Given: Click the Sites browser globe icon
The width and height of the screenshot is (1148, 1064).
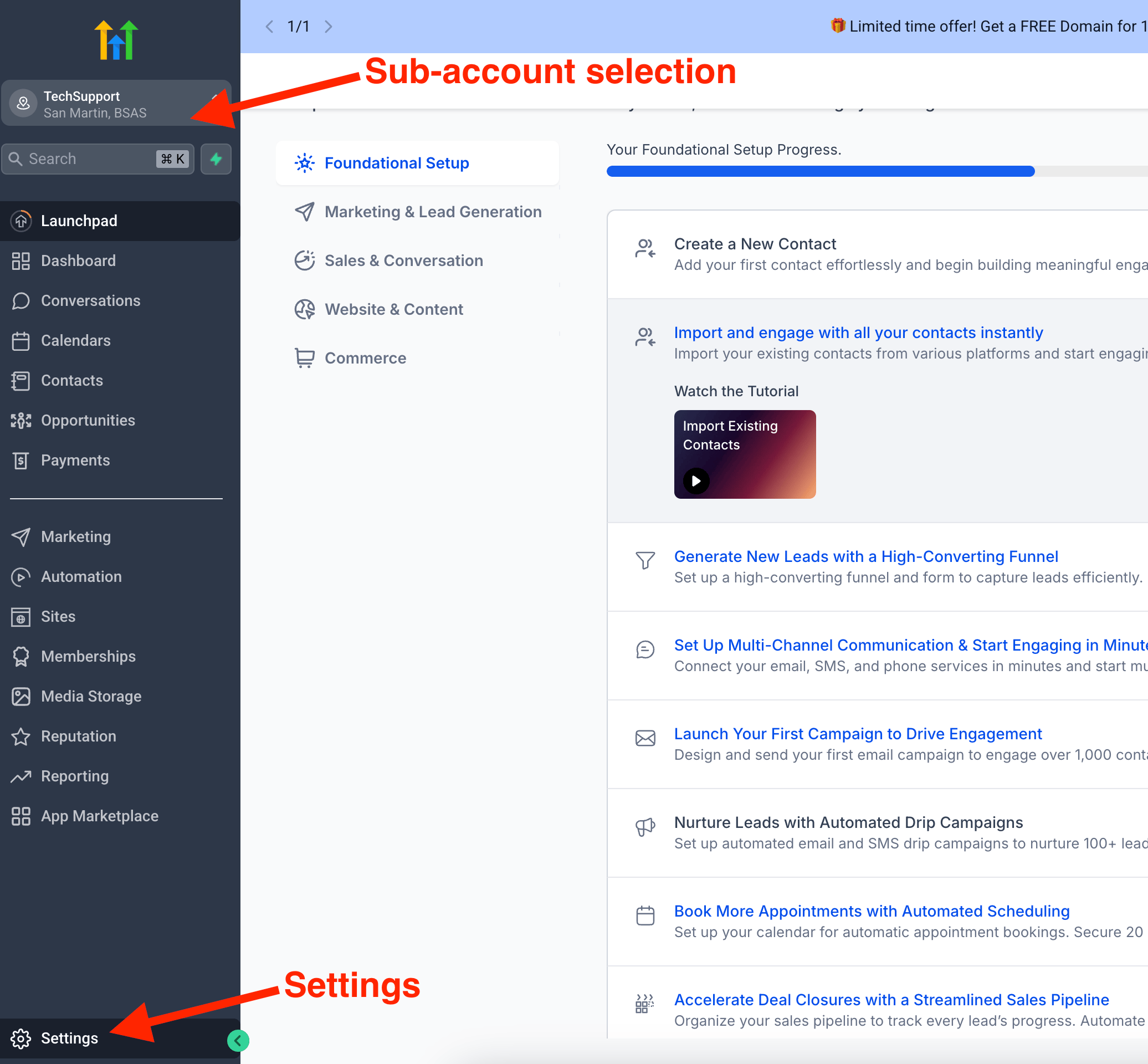Looking at the screenshot, I should click(20, 617).
